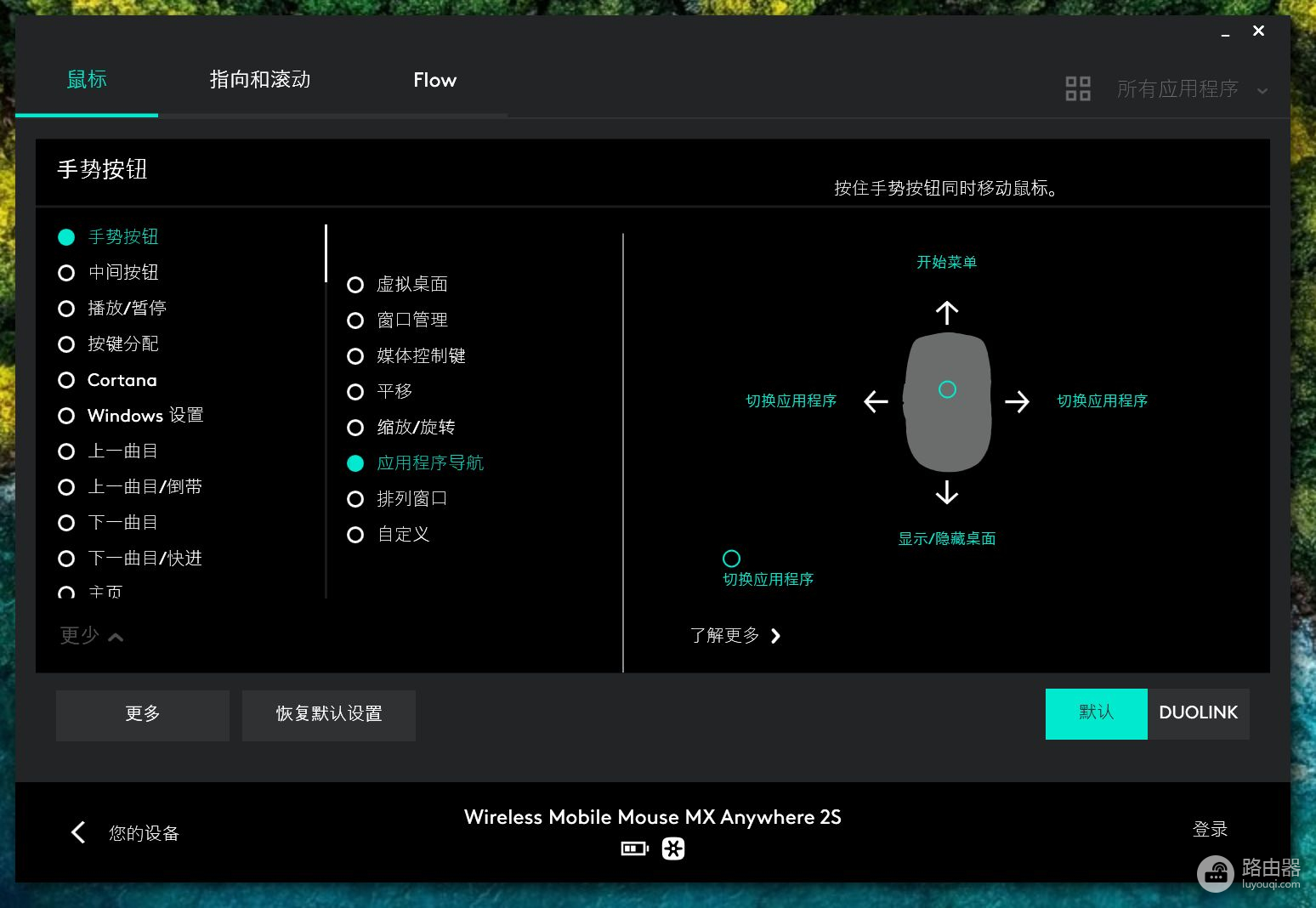Viewport: 1316px width, 908px height.
Task: Click the Unifying receiver icon
Action: (x=673, y=848)
